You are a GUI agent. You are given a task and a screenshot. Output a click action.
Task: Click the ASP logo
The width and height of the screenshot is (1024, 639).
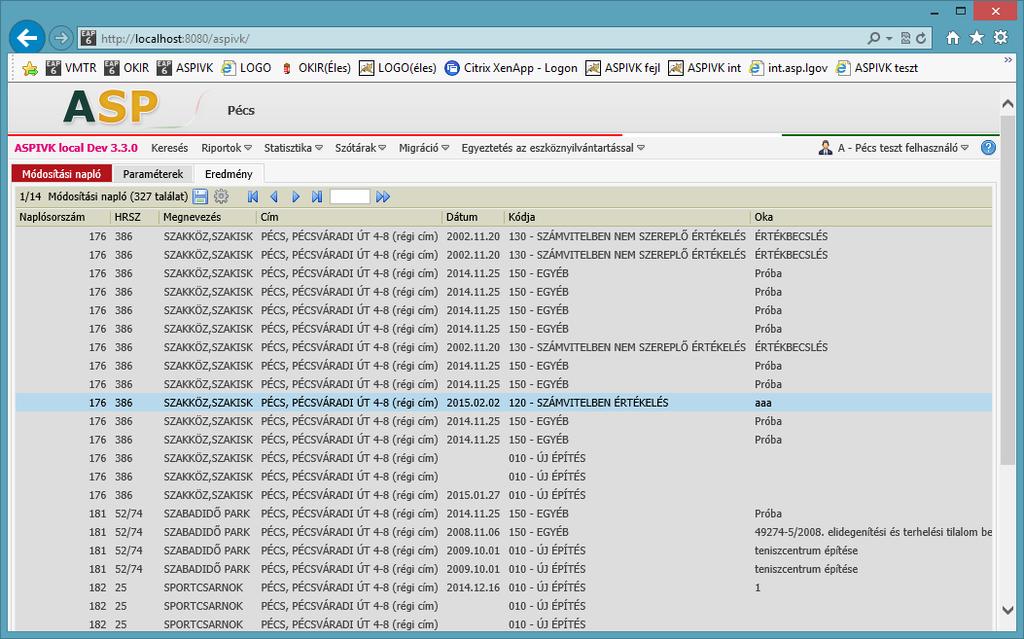111,107
